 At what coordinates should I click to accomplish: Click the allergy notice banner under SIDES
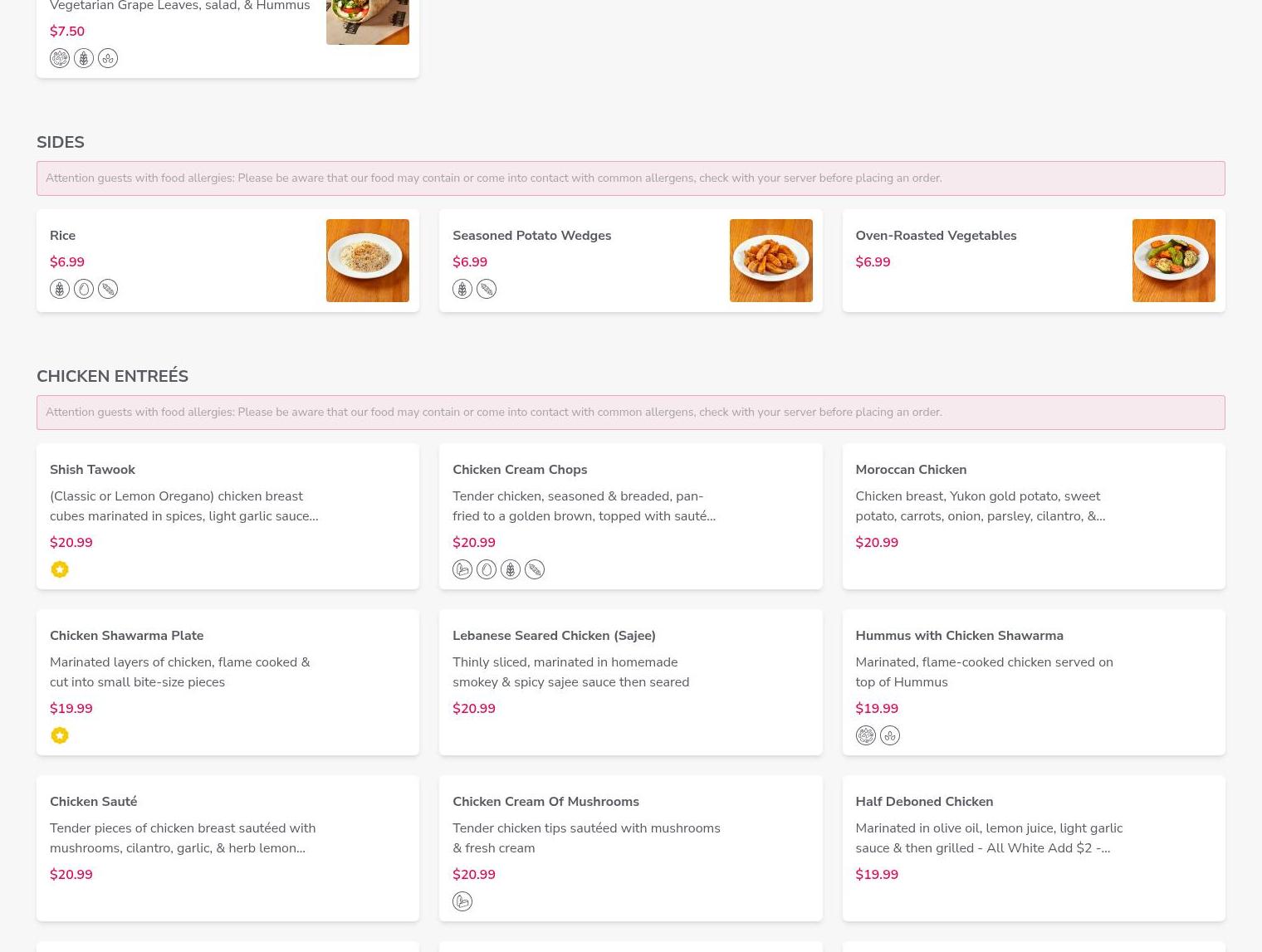click(631, 178)
